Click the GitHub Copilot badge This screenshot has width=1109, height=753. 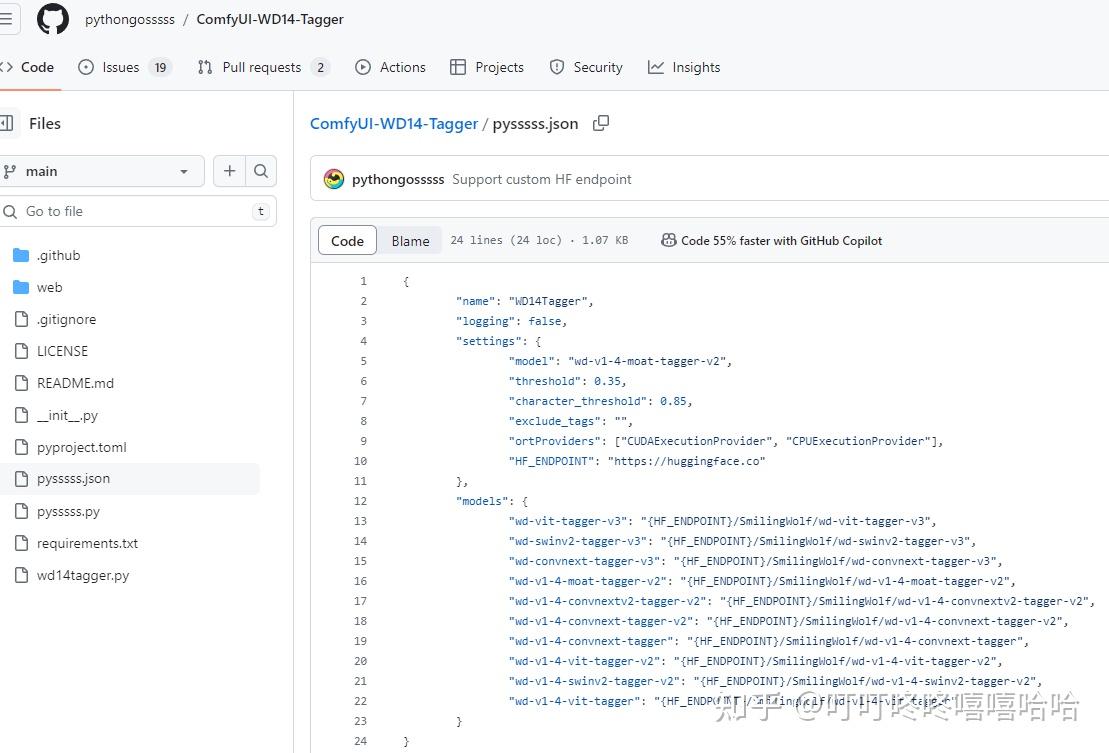click(x=771, y=240)
